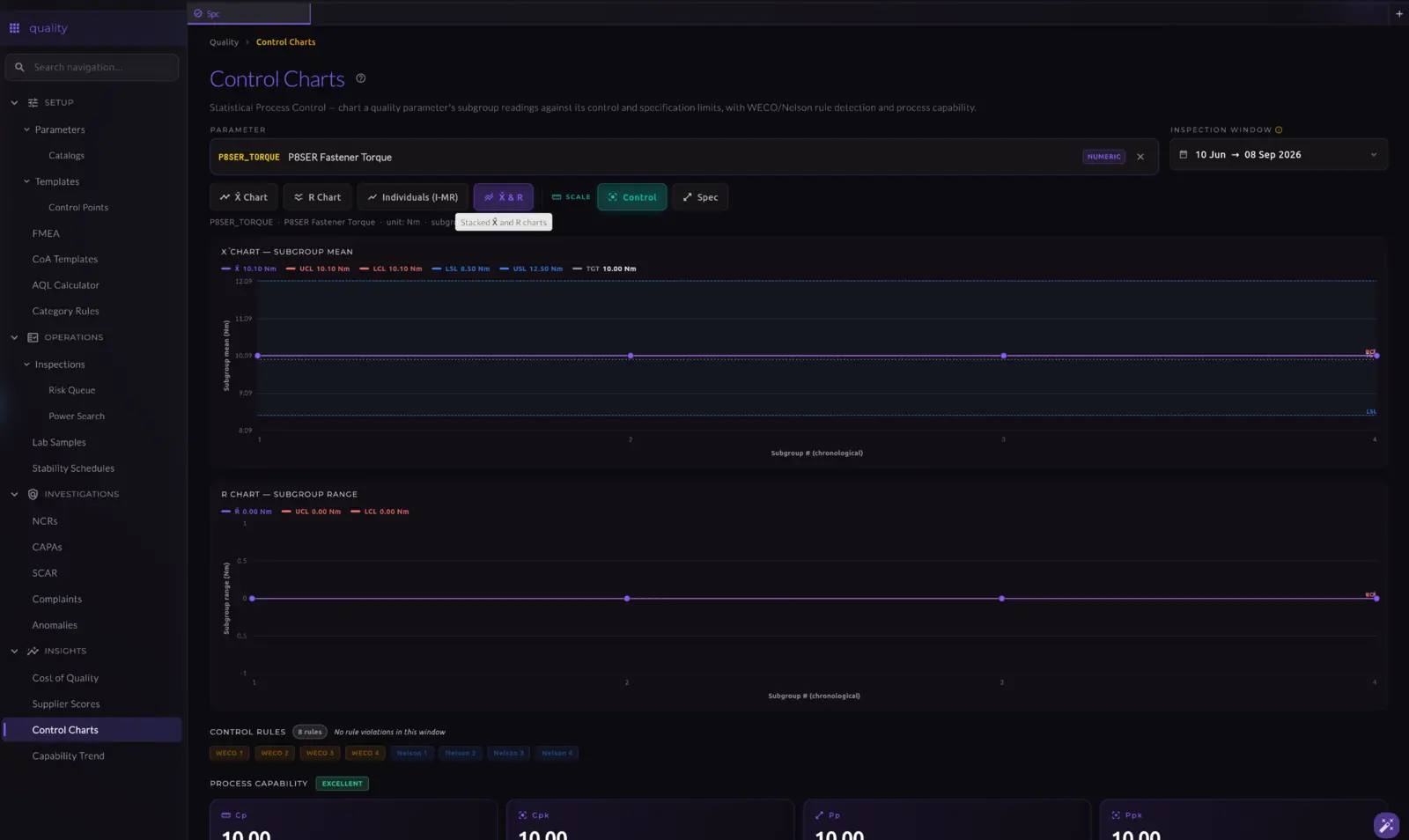Viewport: 1409px width, 840px height.
Task: Focus the Search navigation field
Action: (92, 67)
